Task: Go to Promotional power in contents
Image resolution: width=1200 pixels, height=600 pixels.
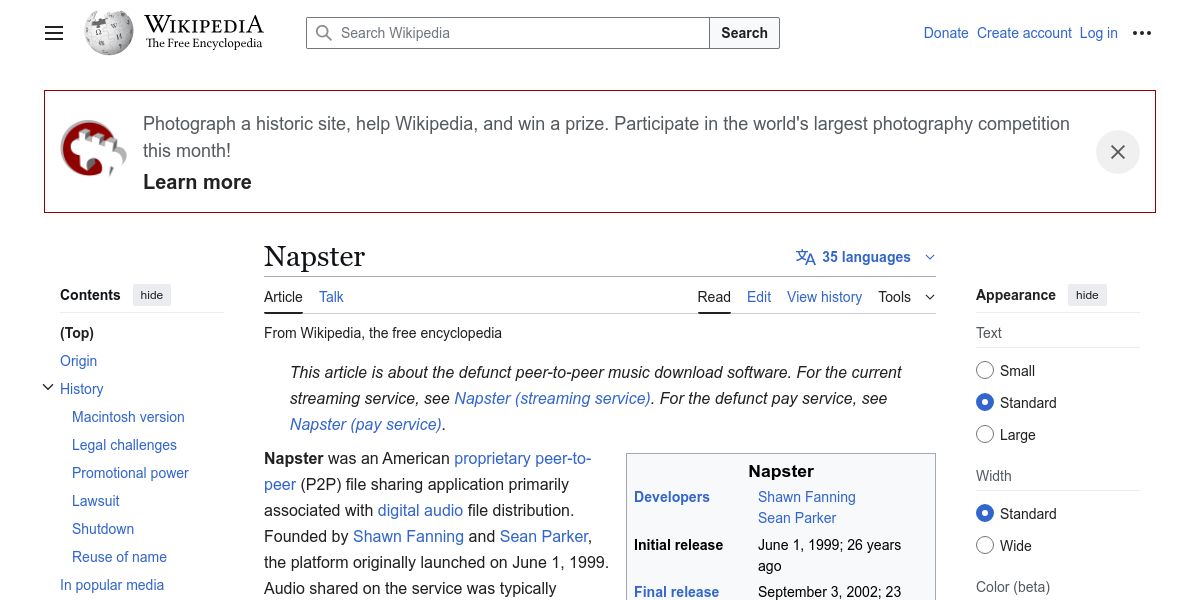Action: [x=130, y=473]
